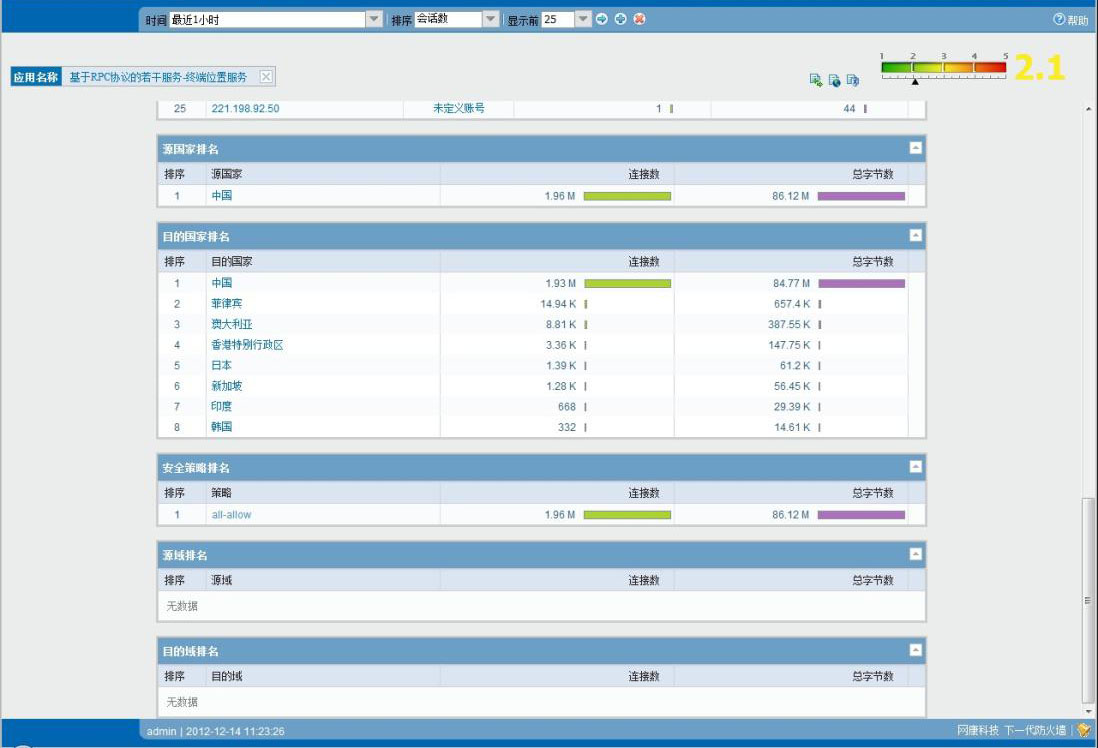The height and width of the screenshot is (748, 1098).
Task: Open the 显示前 count dropdown arrow
Action: (x=583, y=19)
